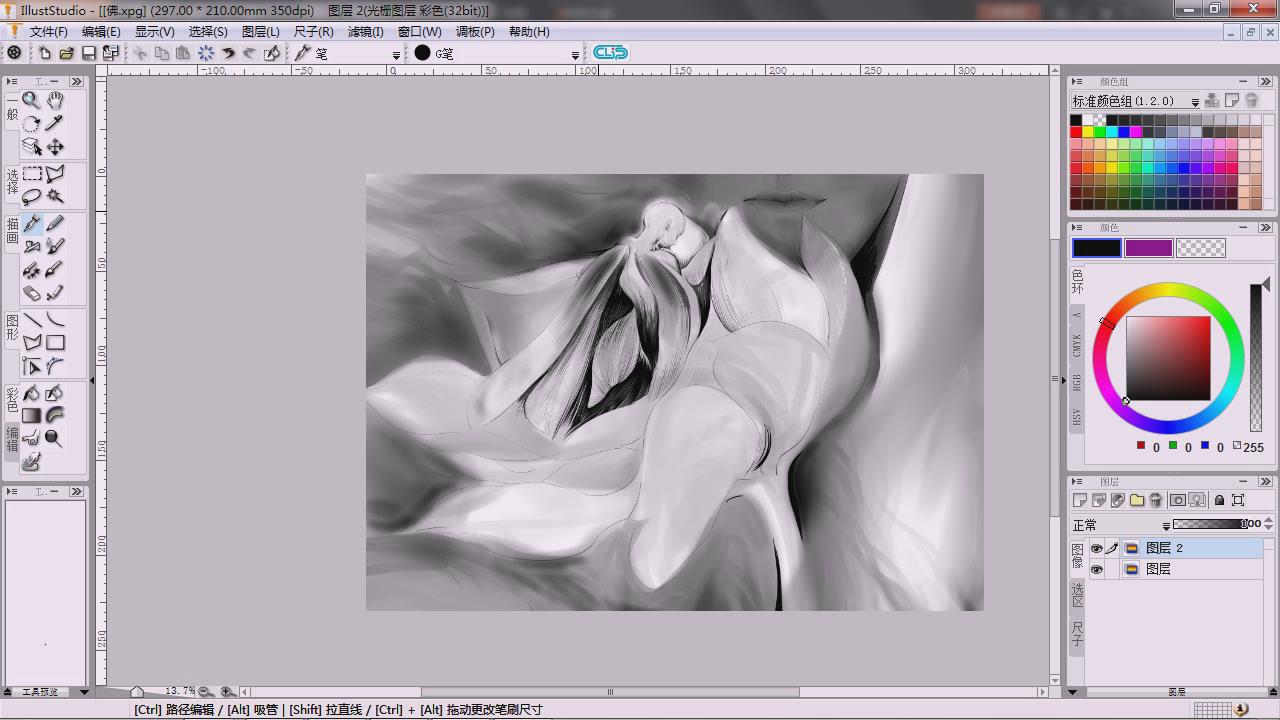
Task: Select the Polygon selection tool
Action: coord(55,174)
